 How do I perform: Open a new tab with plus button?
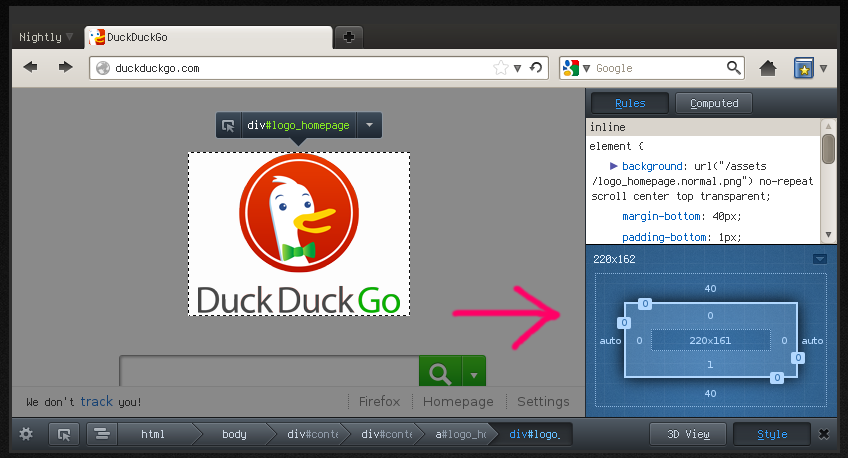(x=349, y=37)
